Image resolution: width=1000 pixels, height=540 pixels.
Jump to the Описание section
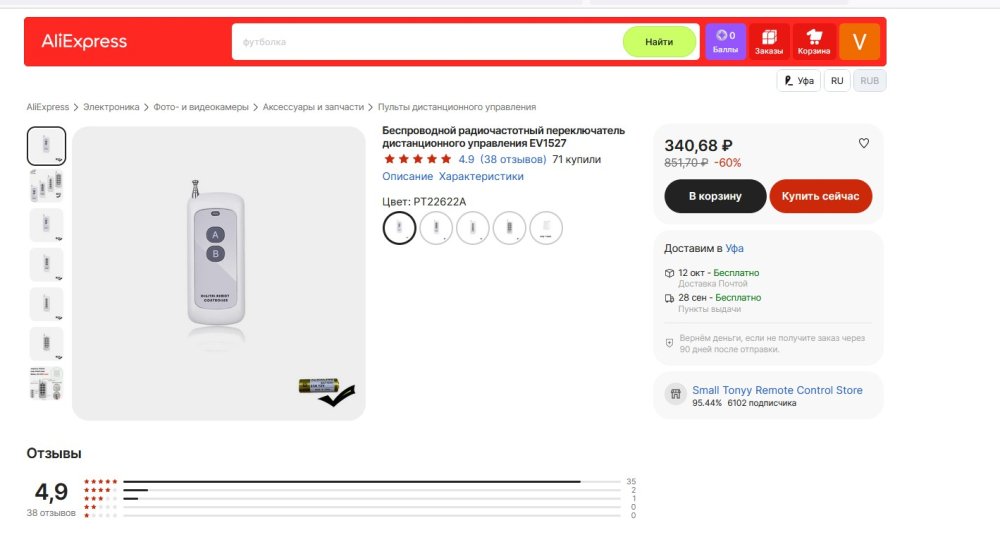coord(407,177)
